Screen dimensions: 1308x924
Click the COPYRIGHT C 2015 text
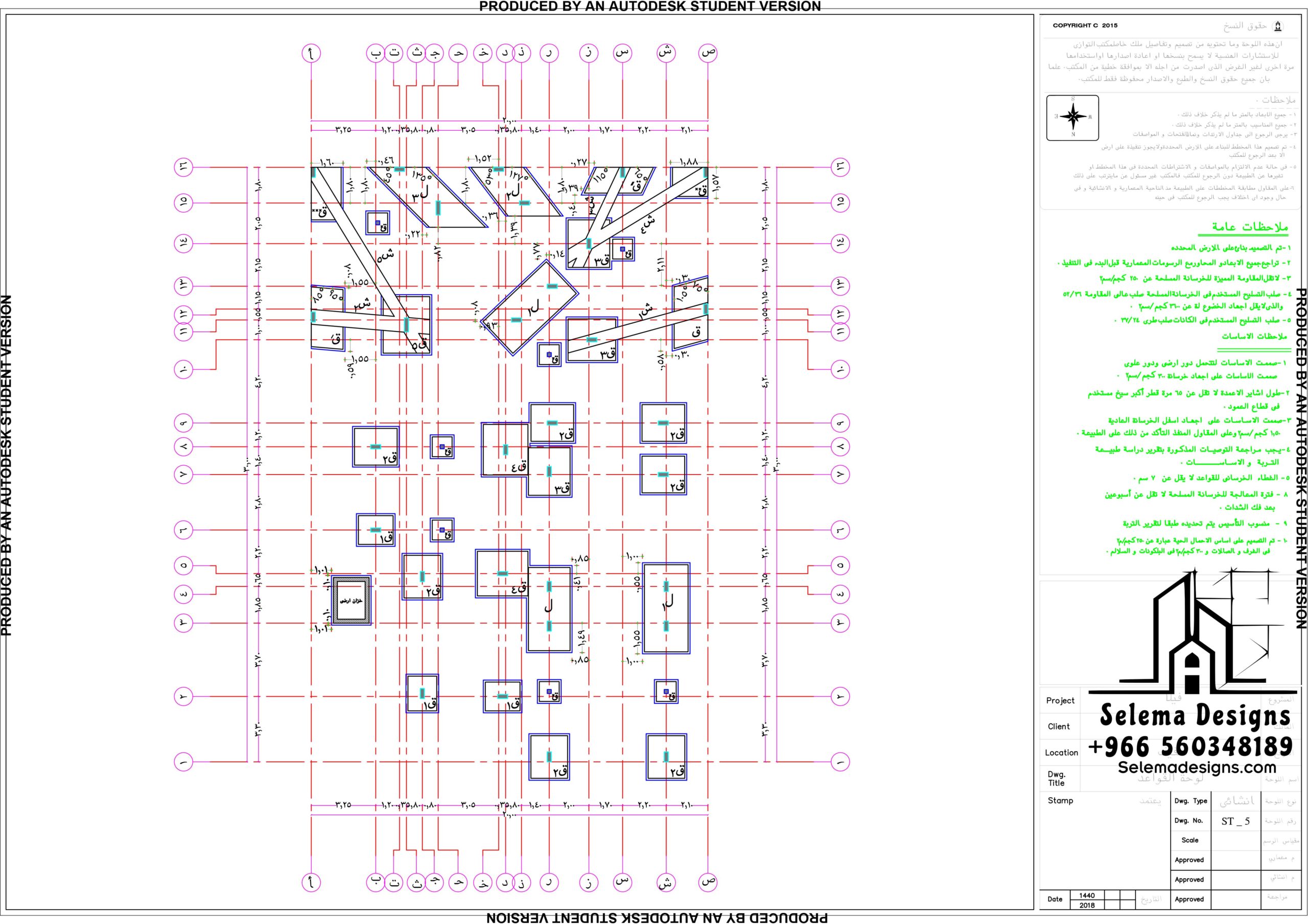[1085, 26]
